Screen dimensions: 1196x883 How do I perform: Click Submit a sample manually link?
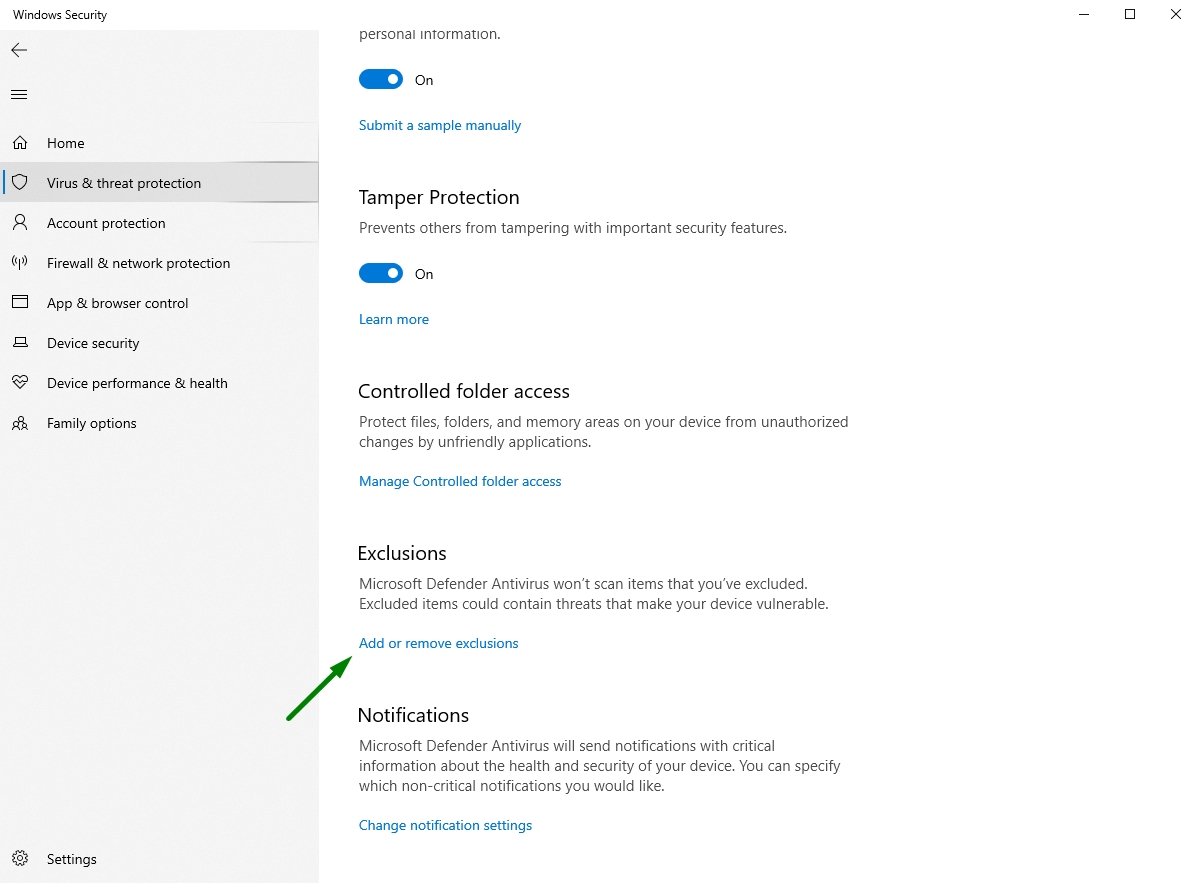click(439, 125)
